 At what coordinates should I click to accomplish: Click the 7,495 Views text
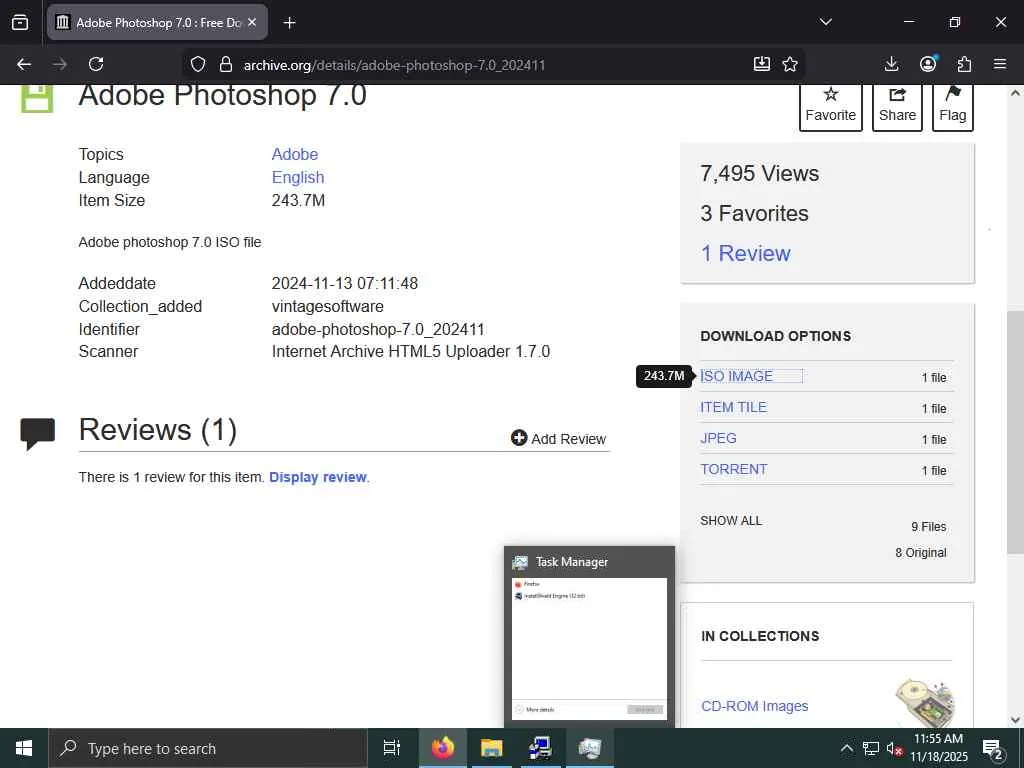760,174
